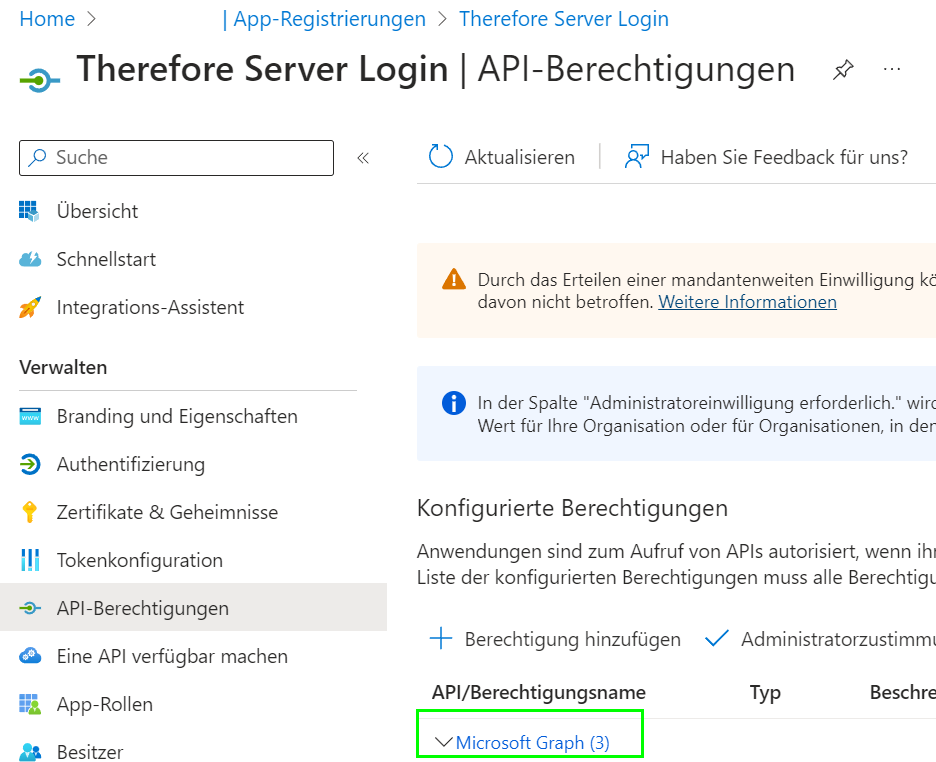The width and height of the screenshot is (936, 762).
Task: Open the App-Rollen menu item
Action: click(x=104, y=705)
